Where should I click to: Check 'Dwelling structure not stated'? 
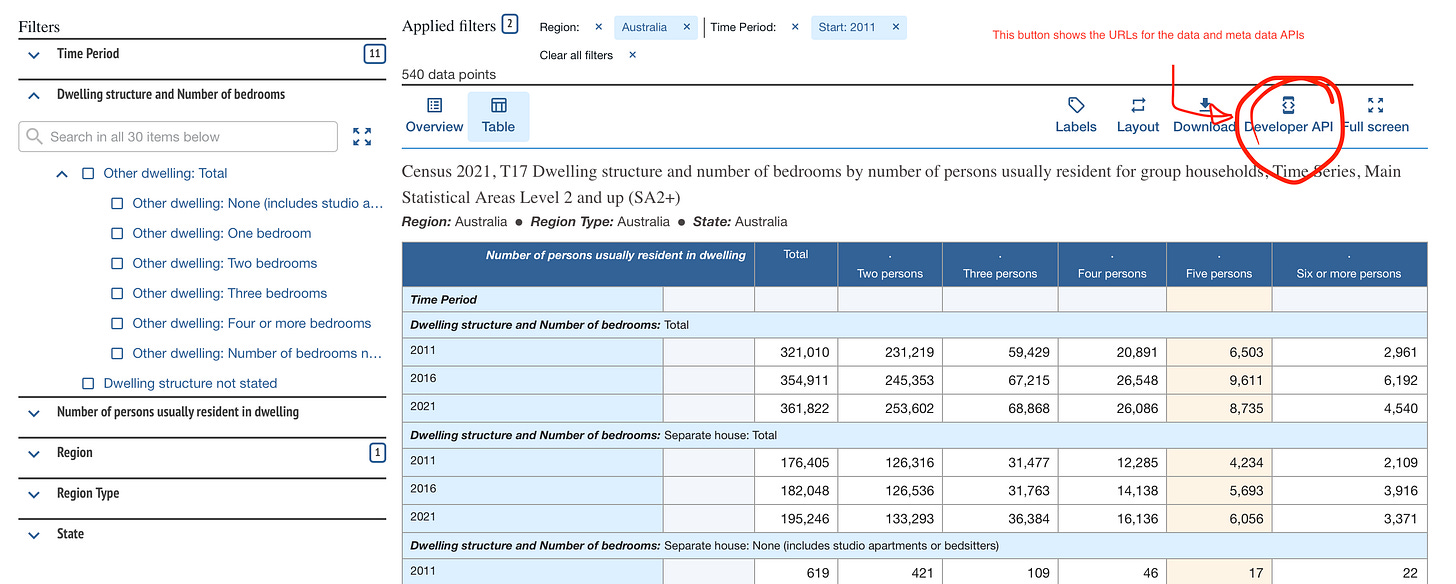coord(87,383)
